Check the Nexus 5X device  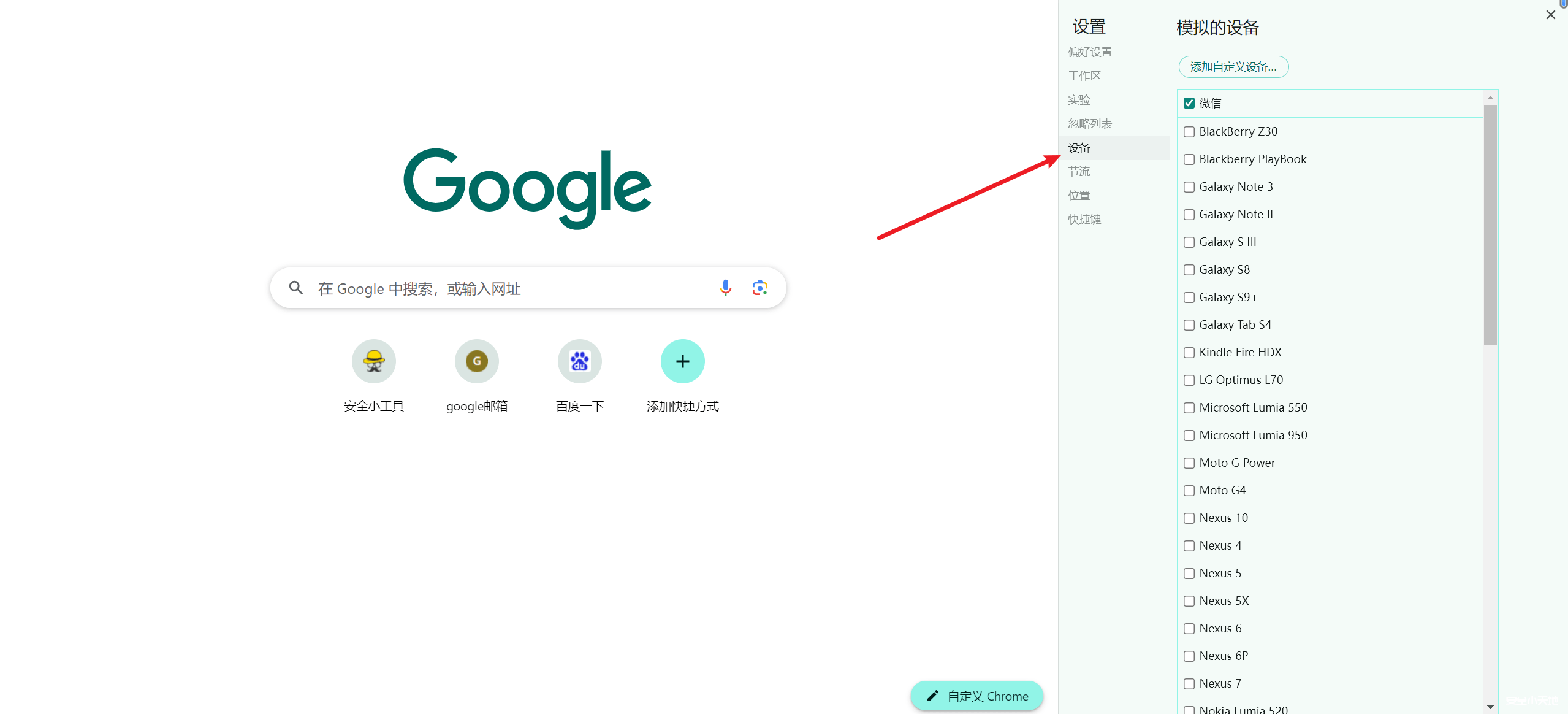click(1190, 601)
